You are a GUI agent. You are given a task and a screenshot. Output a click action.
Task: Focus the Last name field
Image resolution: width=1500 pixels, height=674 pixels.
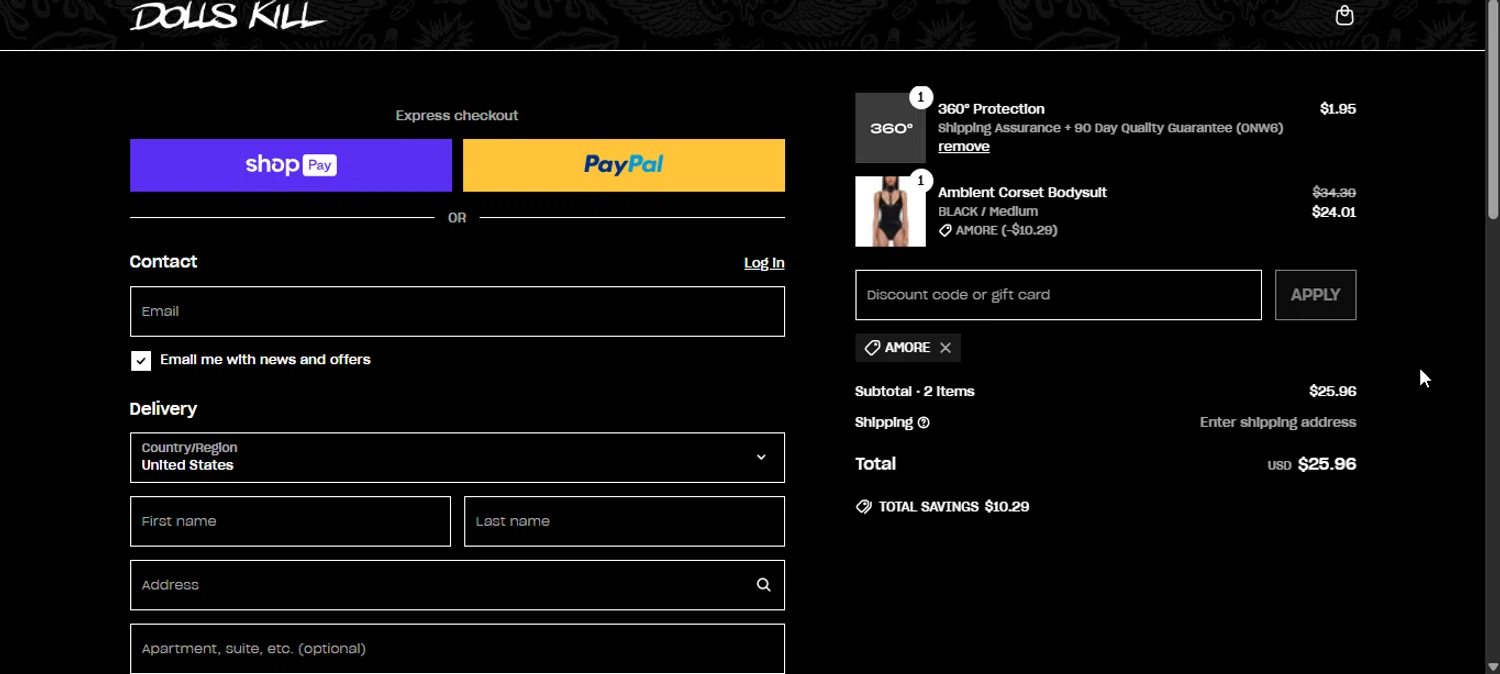624,521
